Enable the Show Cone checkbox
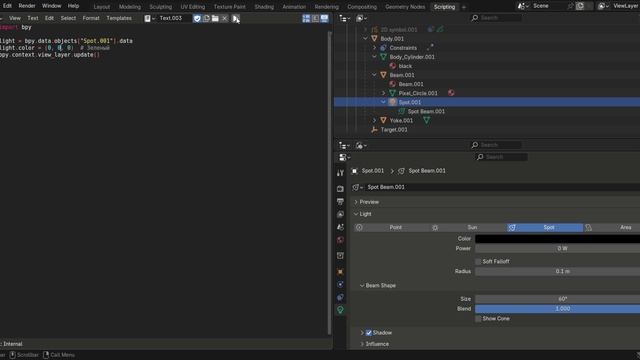Screen dimensions: 640x360 pos(478,319)
